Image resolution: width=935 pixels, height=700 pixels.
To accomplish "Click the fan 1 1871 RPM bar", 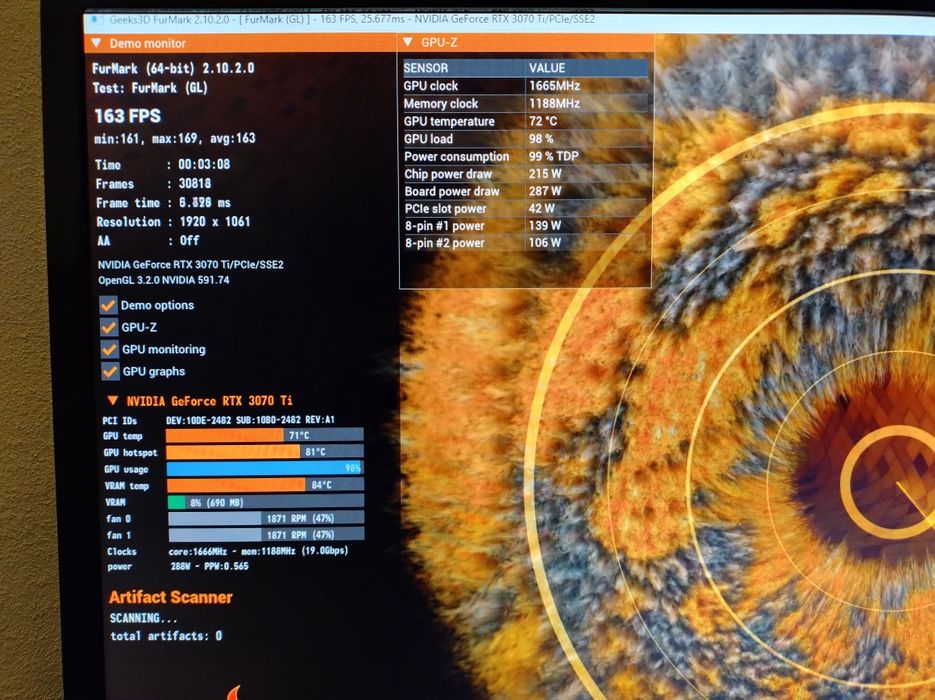I will [266, 535].
